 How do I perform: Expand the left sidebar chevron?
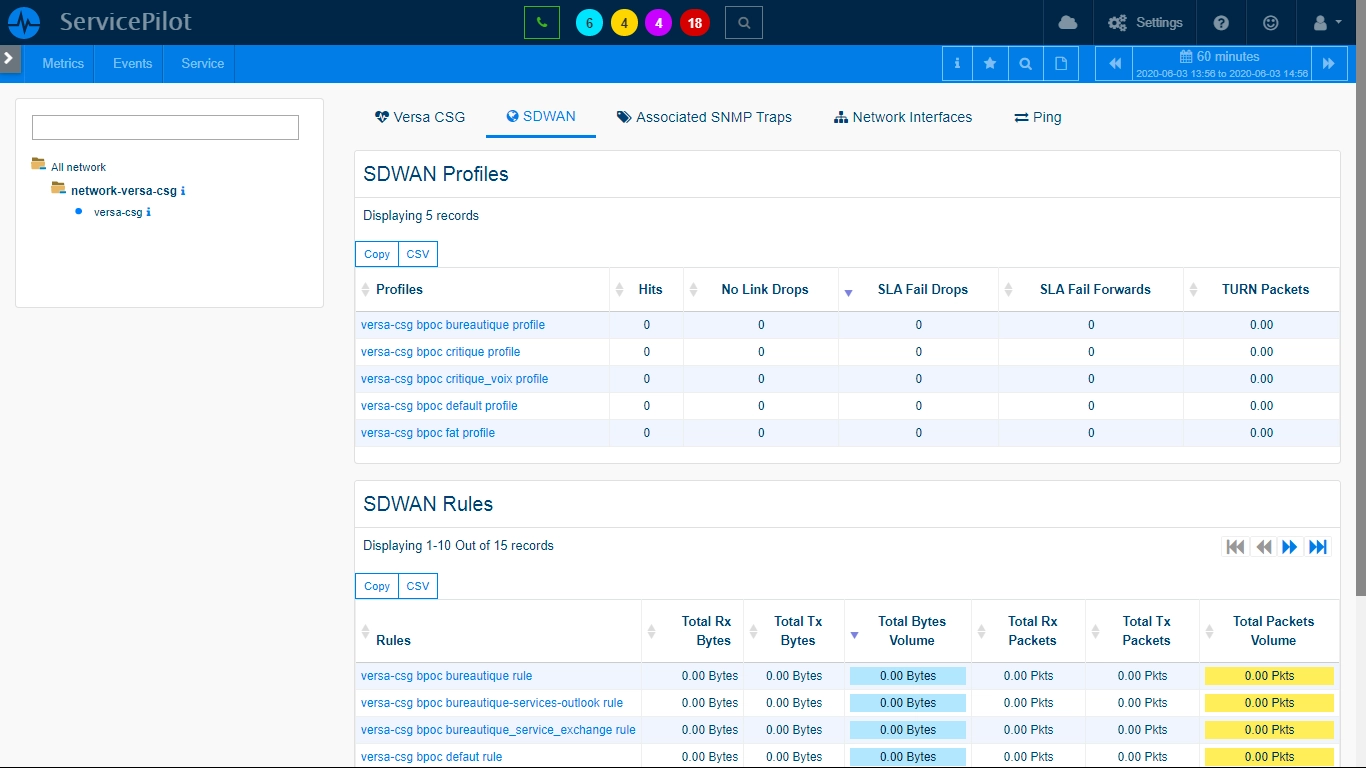click(10, 59)
